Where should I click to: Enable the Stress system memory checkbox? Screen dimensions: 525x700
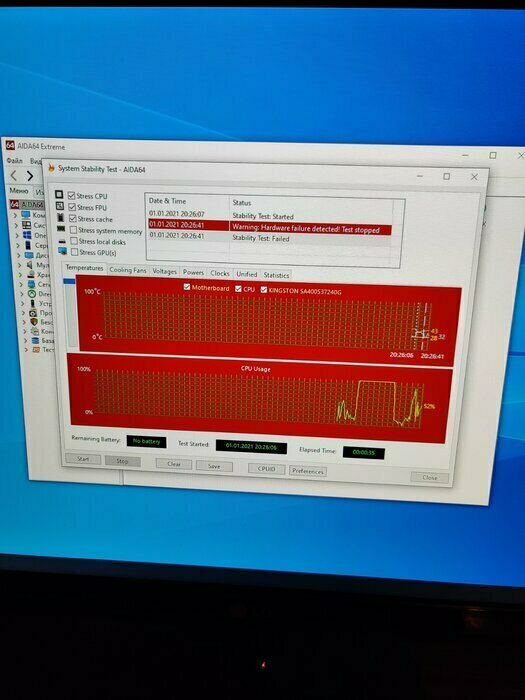pyautogui.click(x=74, y=230)
